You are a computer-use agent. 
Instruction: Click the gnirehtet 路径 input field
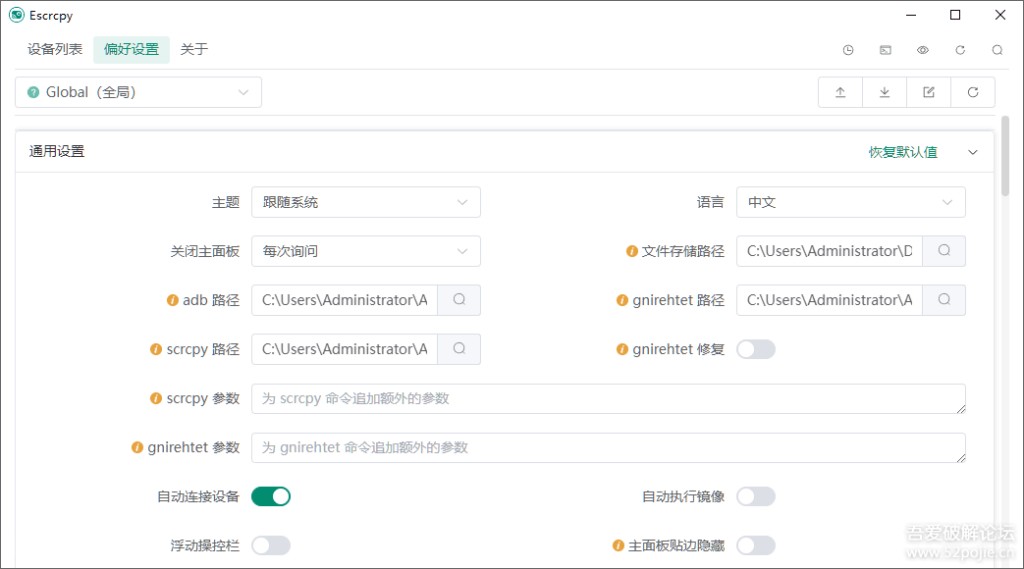[829, 300]
